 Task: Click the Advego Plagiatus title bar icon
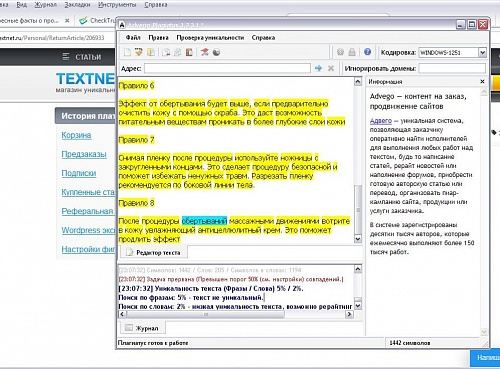click(122, 25)
